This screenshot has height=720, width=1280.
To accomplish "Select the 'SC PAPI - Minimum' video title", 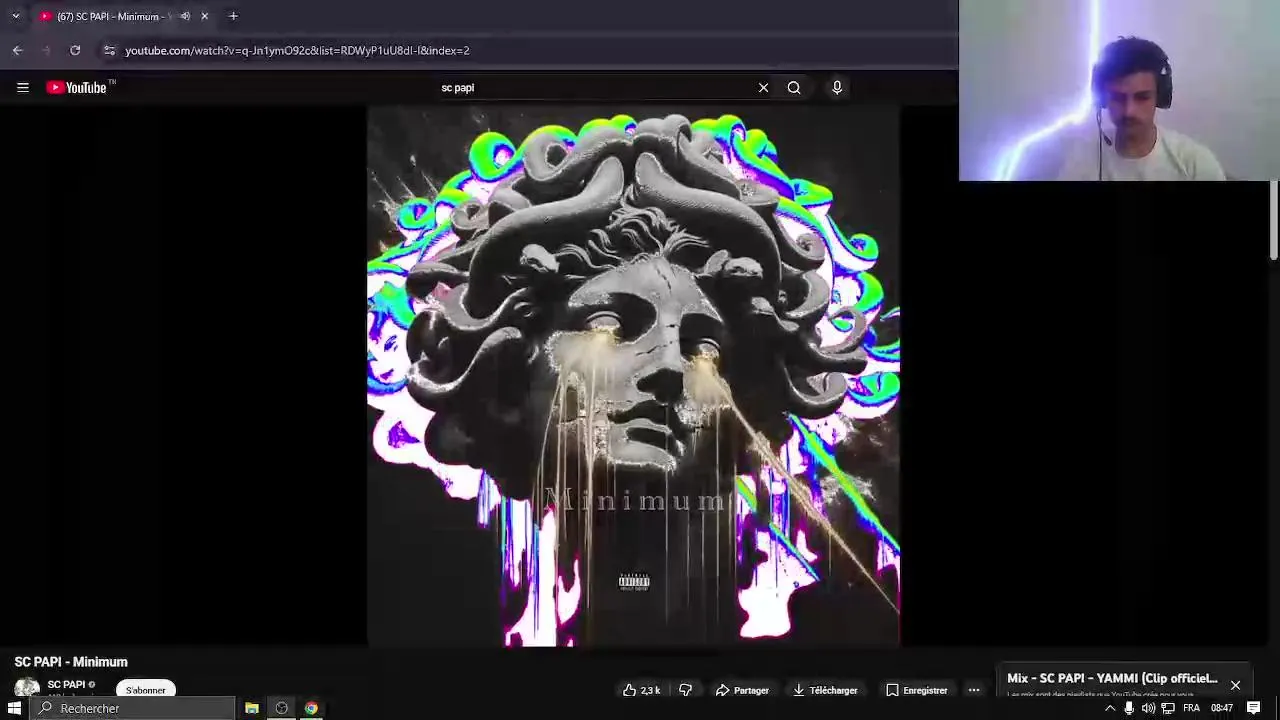I will [x=71, y=662].
